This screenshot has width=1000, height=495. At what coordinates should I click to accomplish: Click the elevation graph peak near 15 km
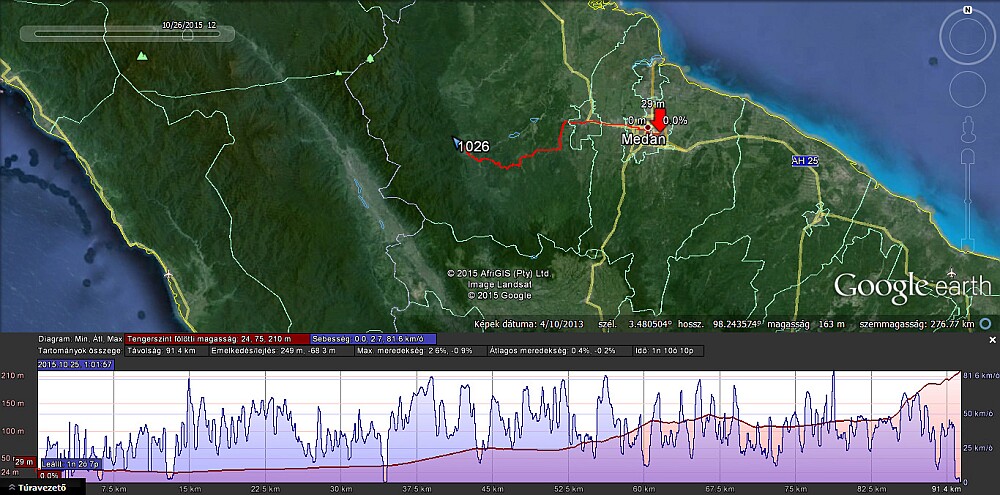click(x=188, y=382)
